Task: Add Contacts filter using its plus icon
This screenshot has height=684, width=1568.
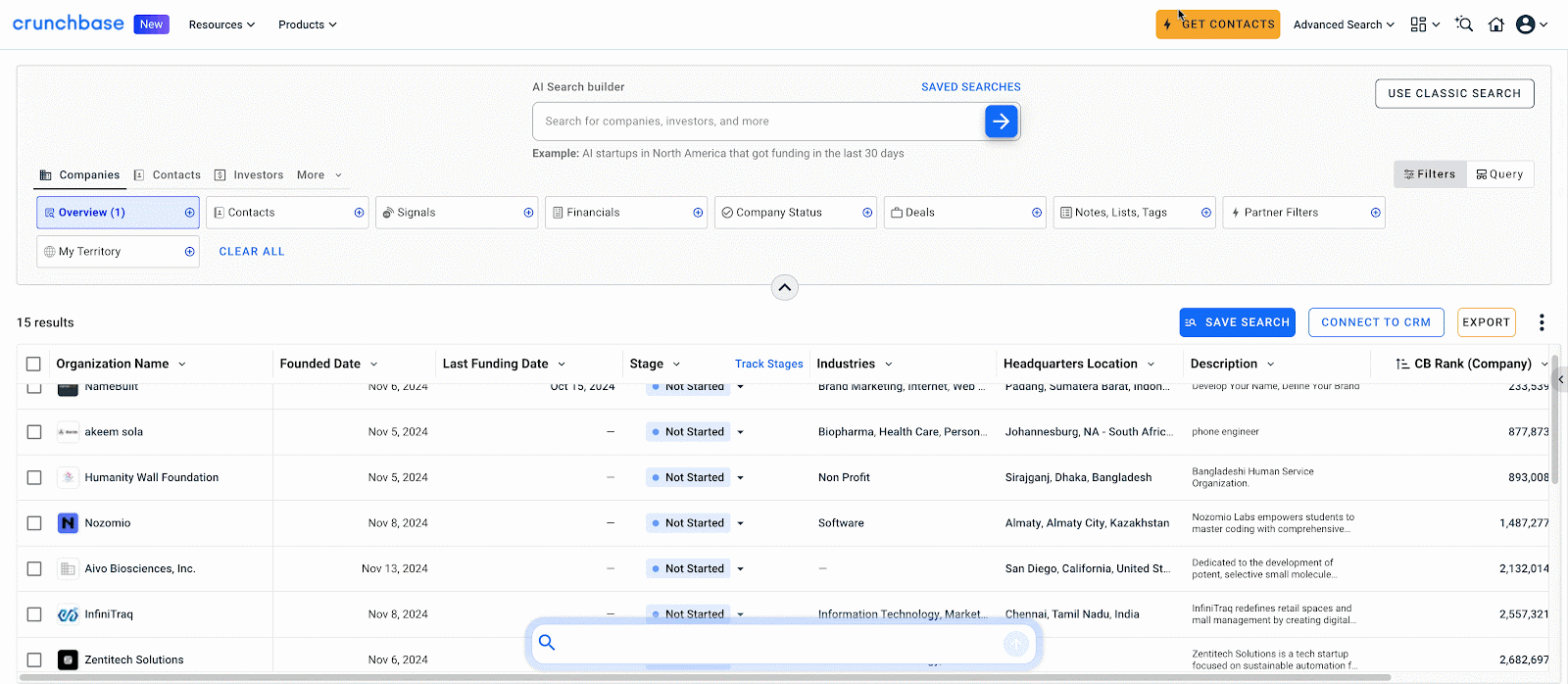Action: (x=359, y=213)
